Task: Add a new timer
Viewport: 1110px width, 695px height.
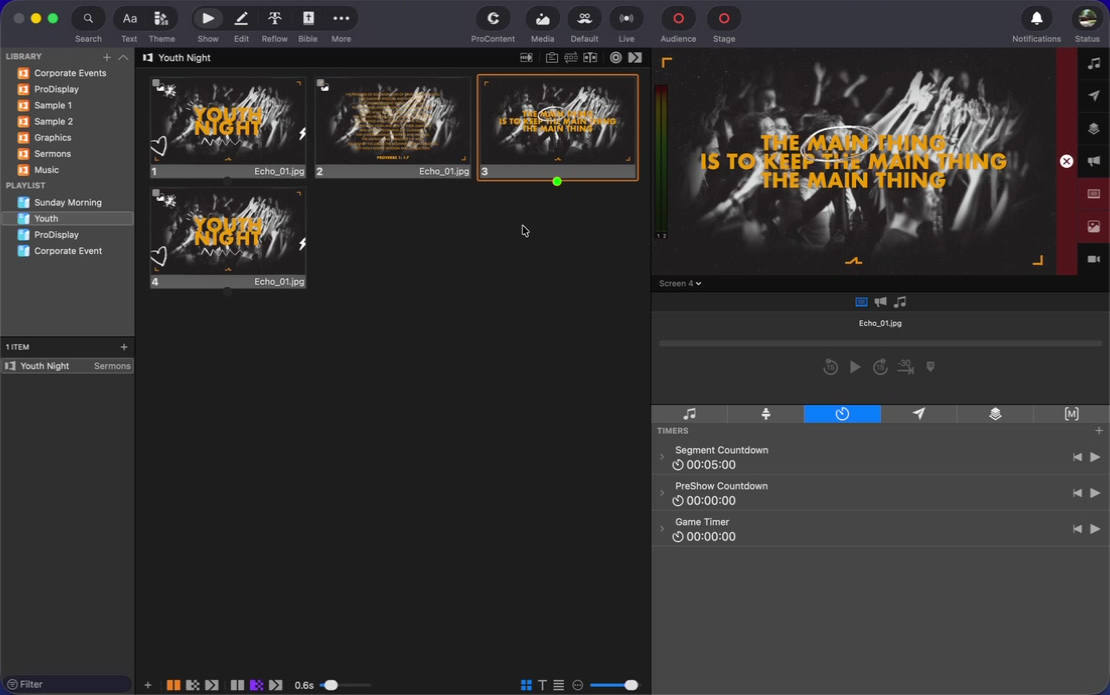Action: [1099, 430]
